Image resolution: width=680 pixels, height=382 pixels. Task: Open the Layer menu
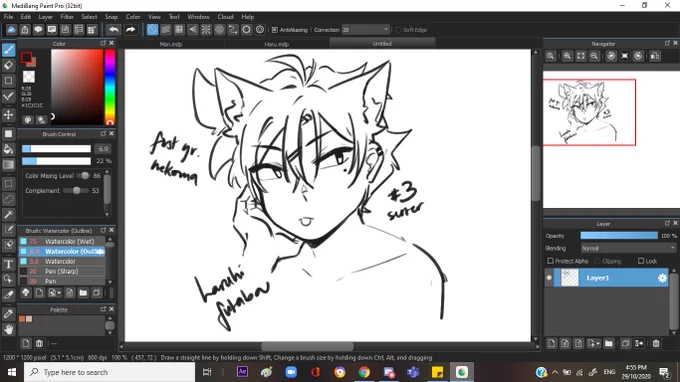tap(46, 17)
